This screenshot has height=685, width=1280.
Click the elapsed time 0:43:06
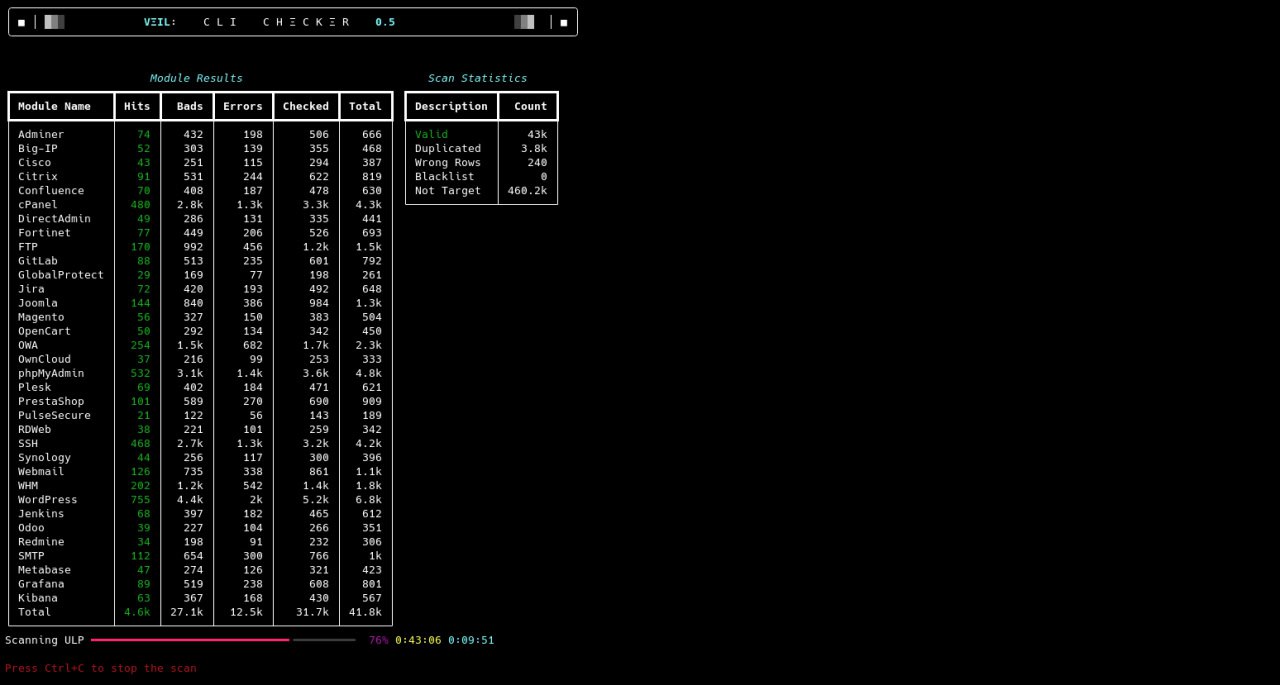coord(418,640)
